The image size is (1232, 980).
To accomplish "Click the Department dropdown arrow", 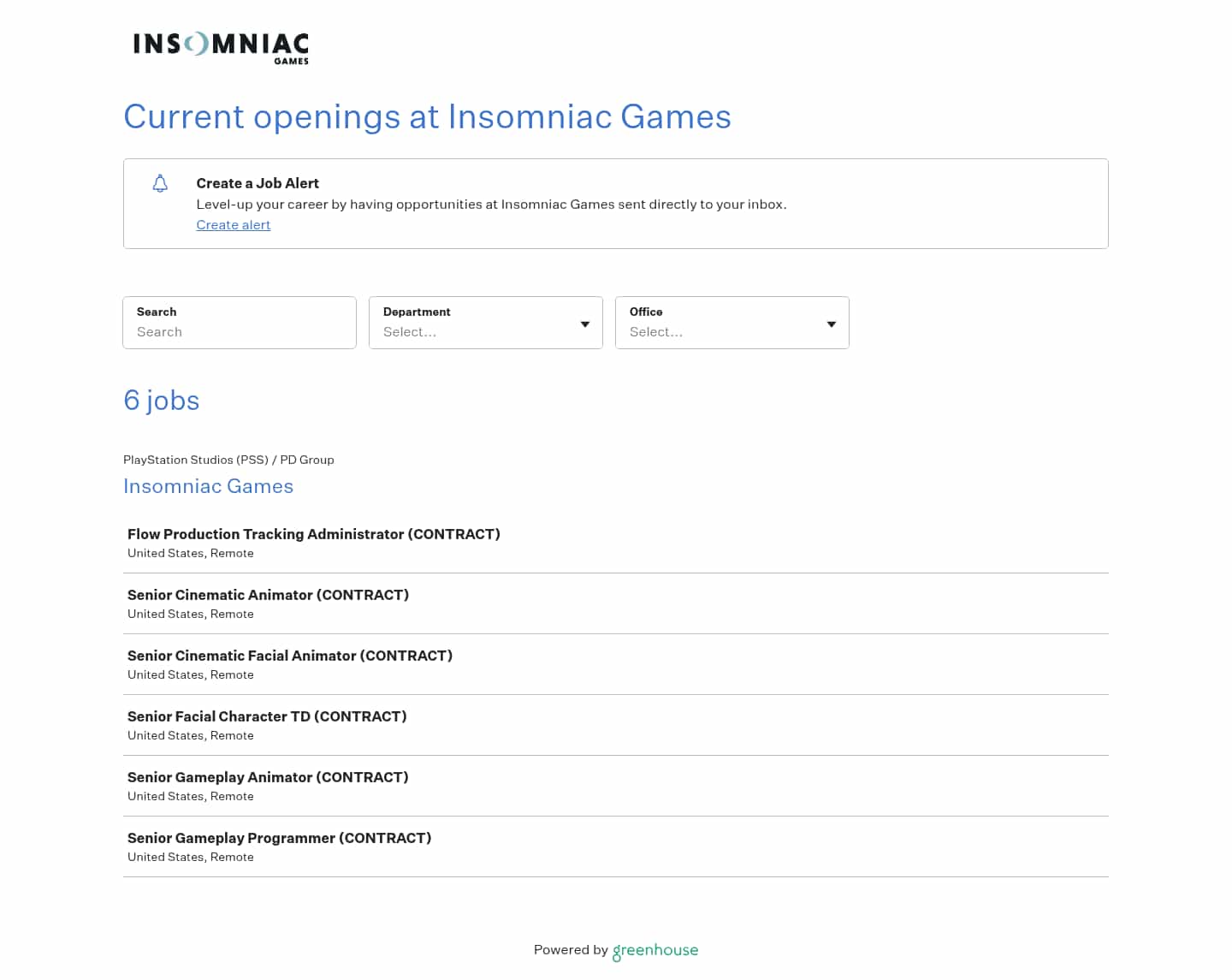I will 585,324.
